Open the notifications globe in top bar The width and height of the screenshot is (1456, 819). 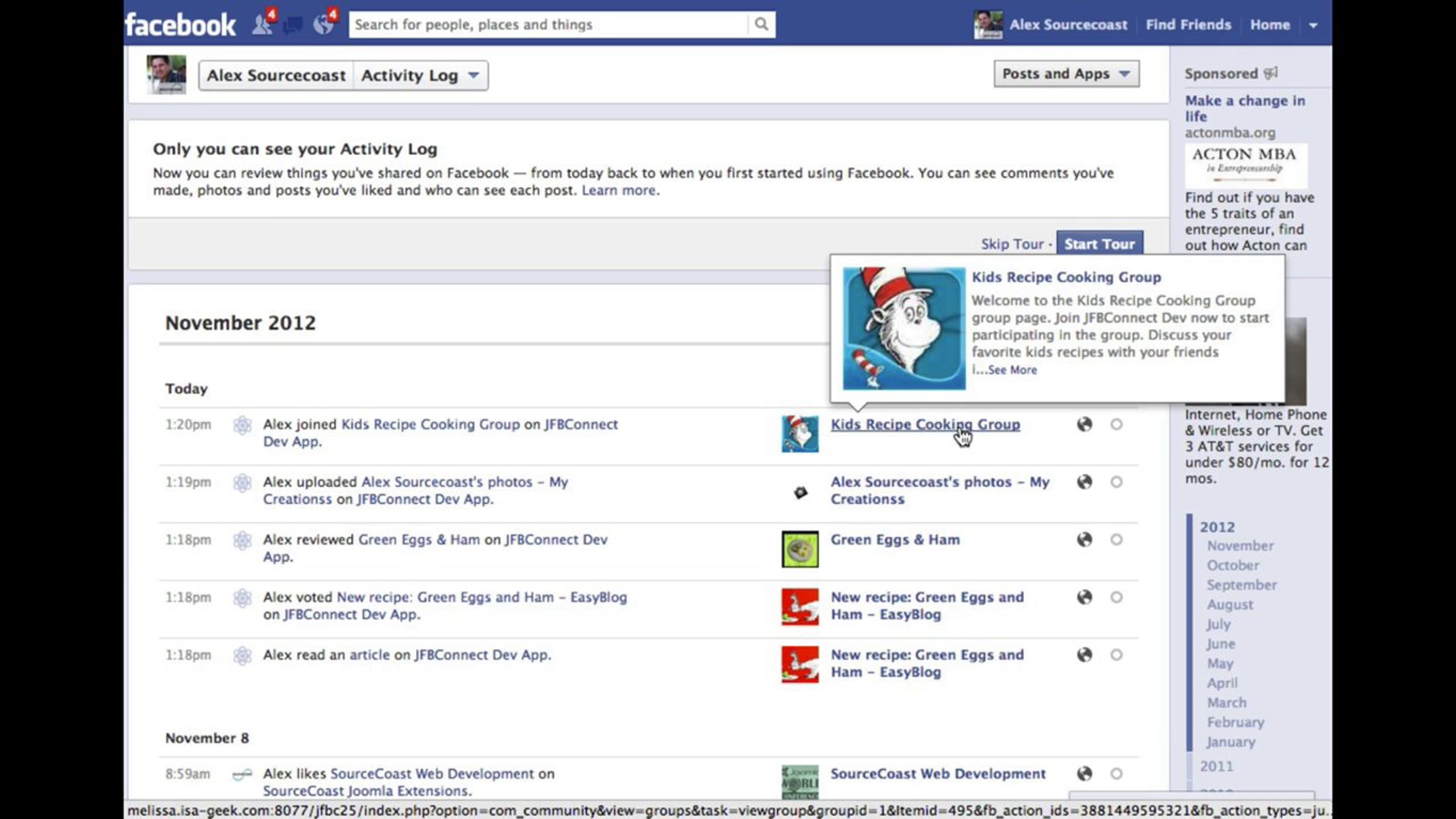coord(323,24)
